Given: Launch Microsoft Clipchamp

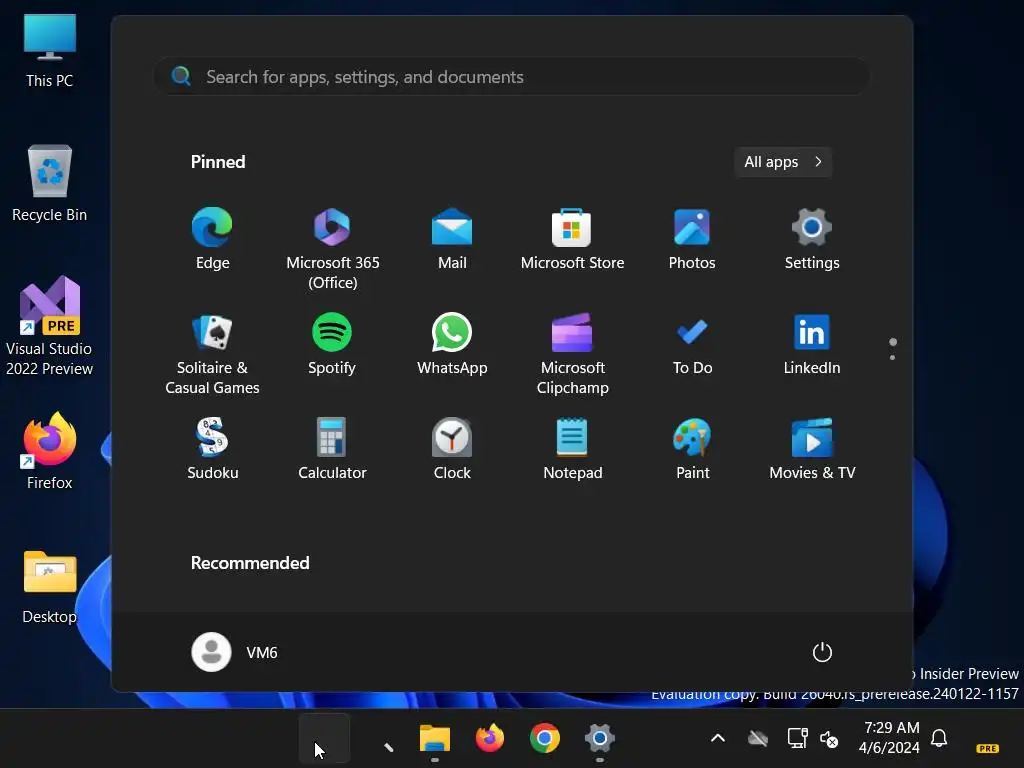Looking at the screenshot, I should tap(572, 355).
